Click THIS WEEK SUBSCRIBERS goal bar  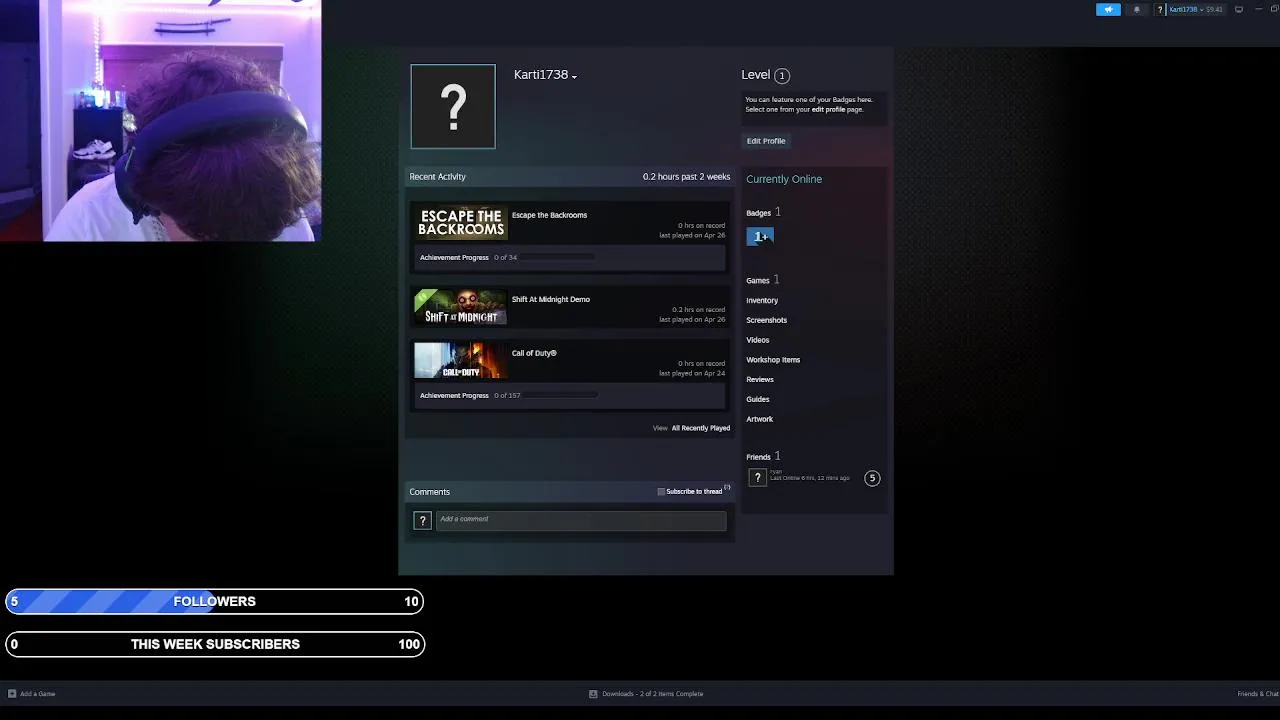tap(214, 644)
